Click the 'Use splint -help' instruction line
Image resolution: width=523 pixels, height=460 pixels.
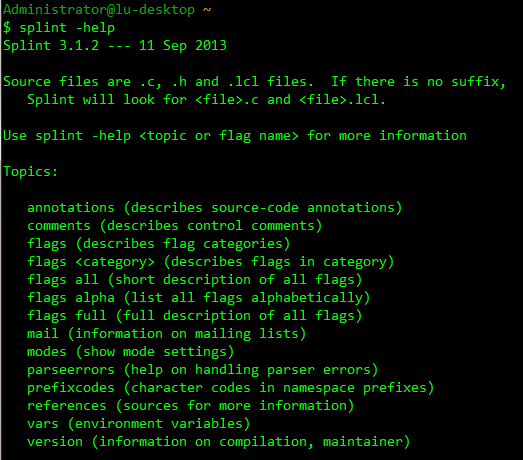click(235, 136)
